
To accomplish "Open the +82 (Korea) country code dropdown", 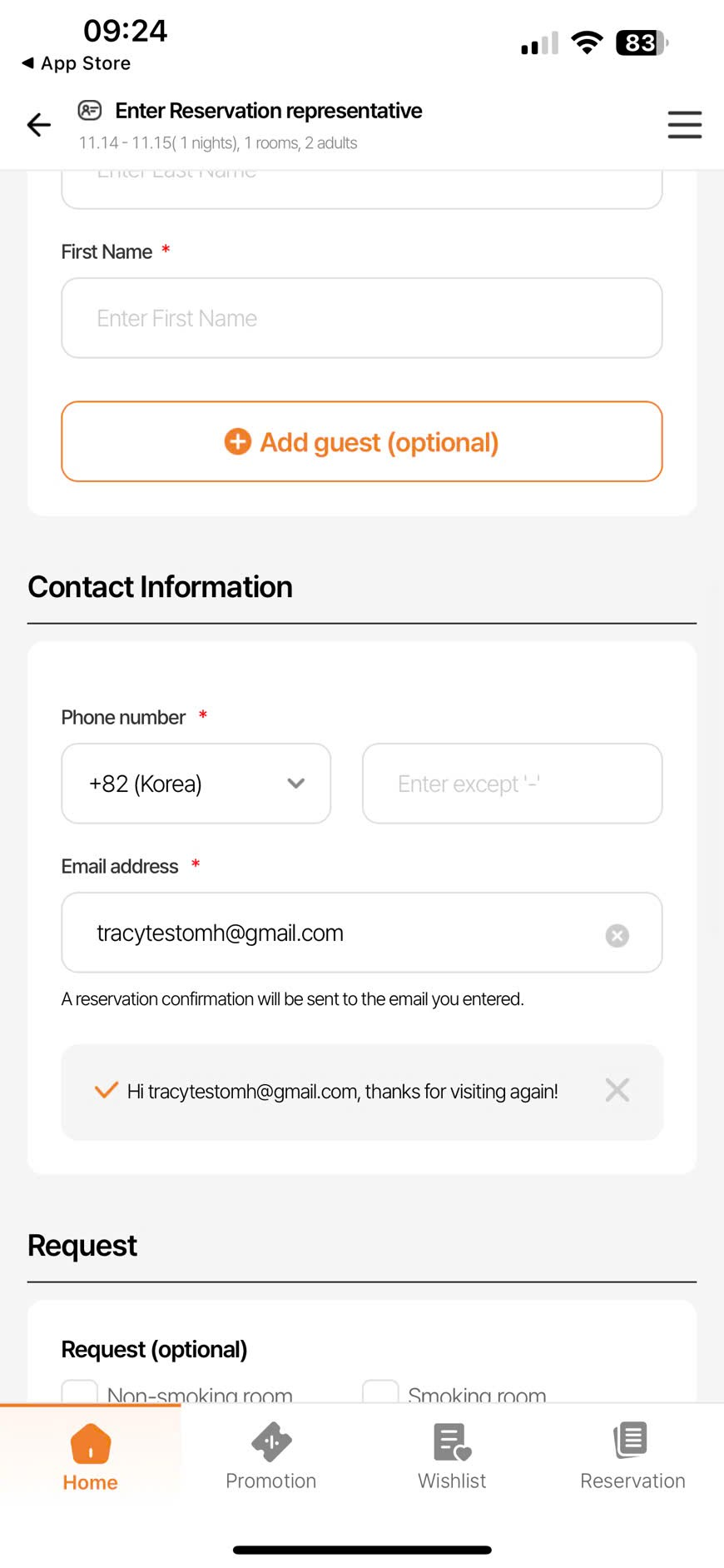I will click(x=196, y=784).
